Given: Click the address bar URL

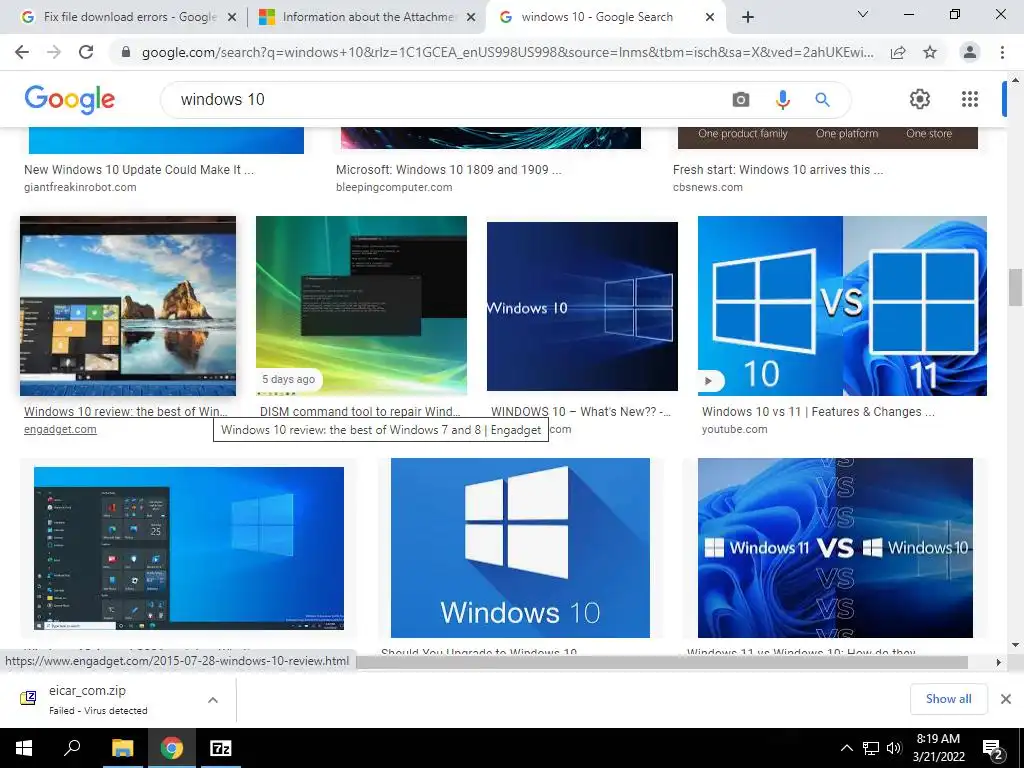Looking at the screenshot, I should click(507, 52).
